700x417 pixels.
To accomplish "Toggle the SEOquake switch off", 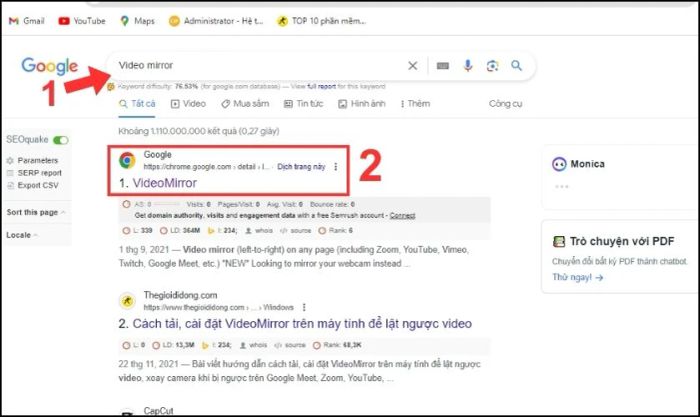I will [x=61, y=141].
